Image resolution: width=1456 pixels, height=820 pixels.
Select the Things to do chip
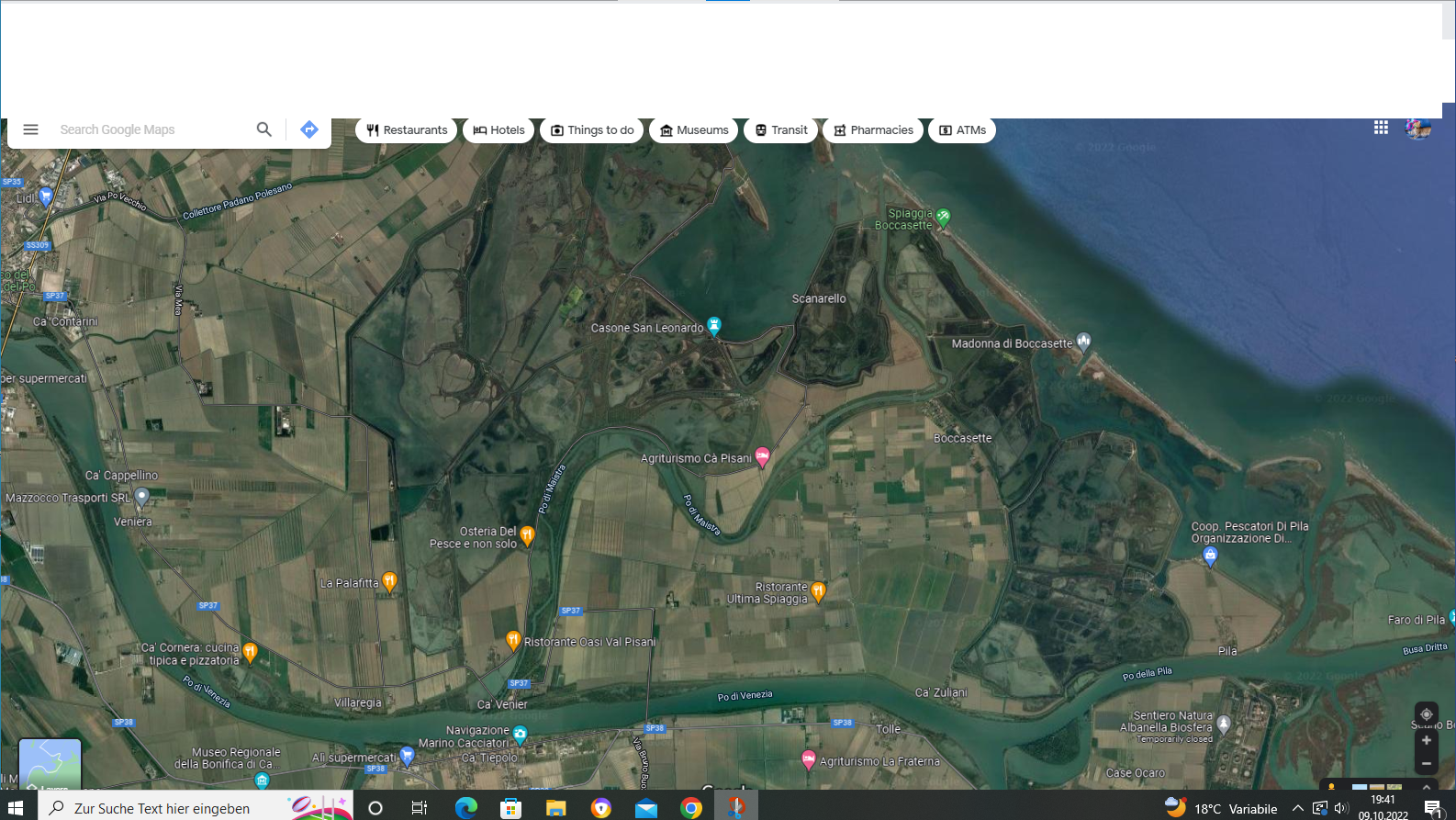592,130
